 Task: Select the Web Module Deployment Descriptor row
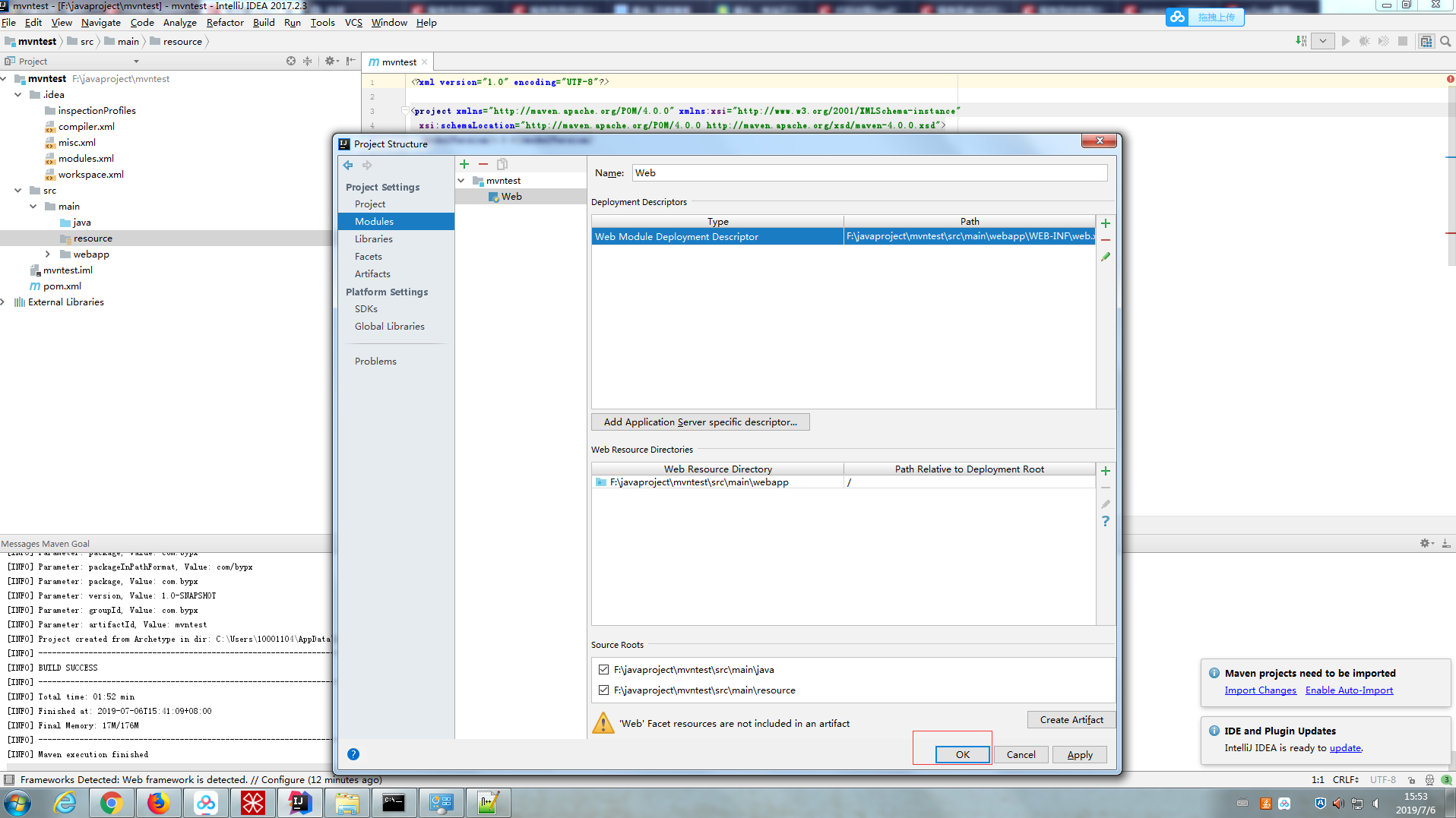click(844, 237)
